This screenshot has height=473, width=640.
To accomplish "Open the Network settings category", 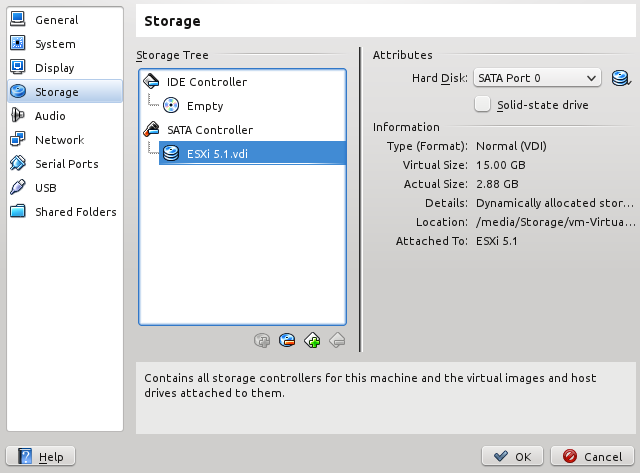I will point(65,140).
